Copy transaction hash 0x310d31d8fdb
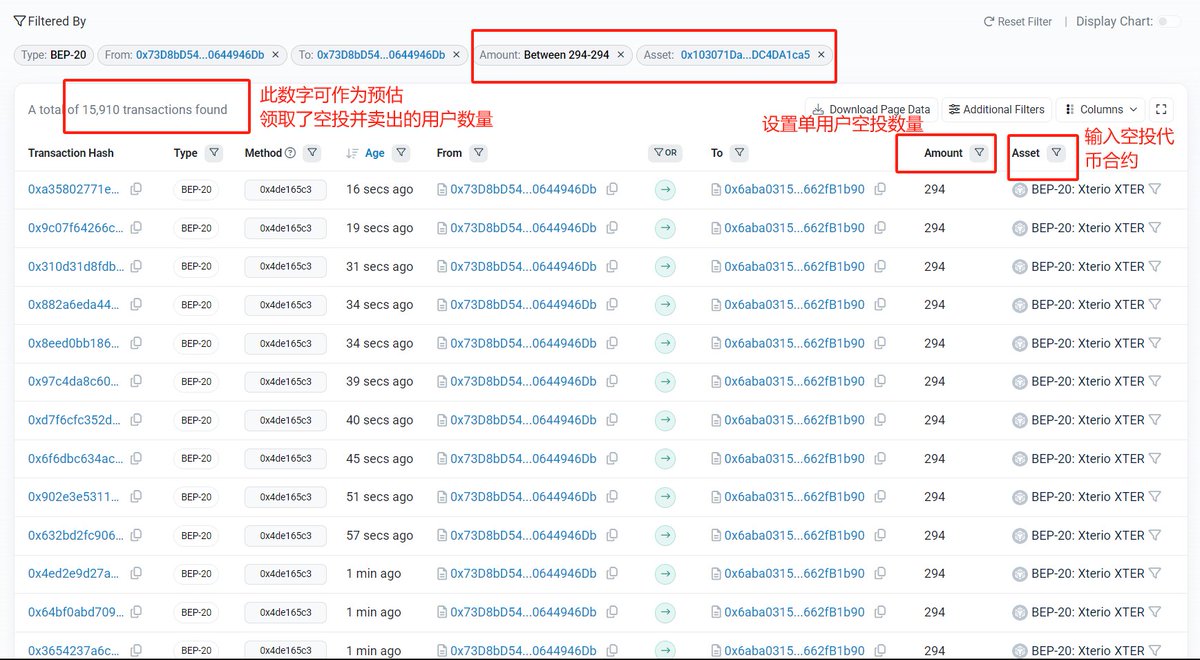Image resolution: width=1200 pixels, height=660 pixels. (x=136, y=266)
